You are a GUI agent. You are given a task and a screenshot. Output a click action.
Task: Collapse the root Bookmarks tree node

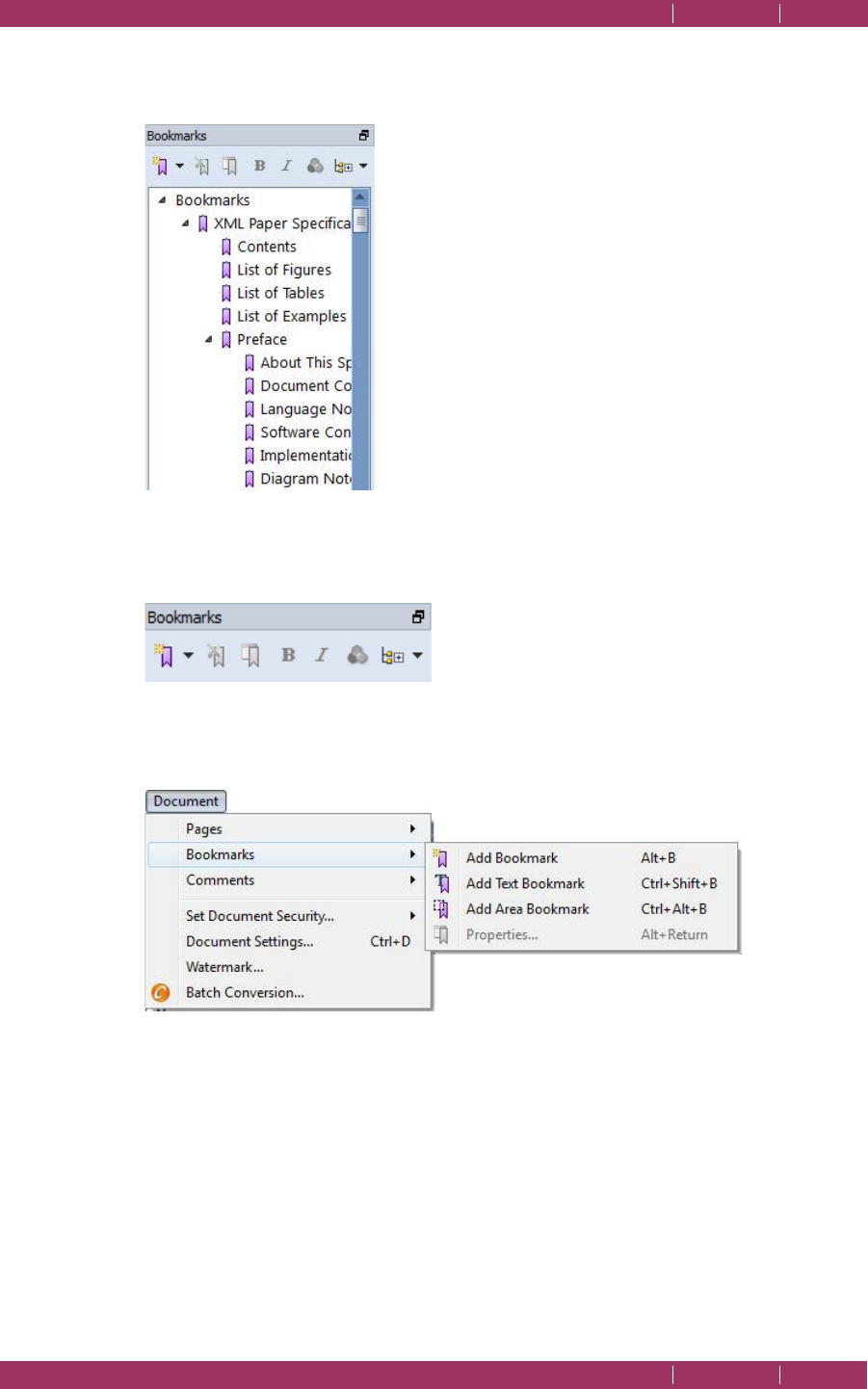[162, 199]
